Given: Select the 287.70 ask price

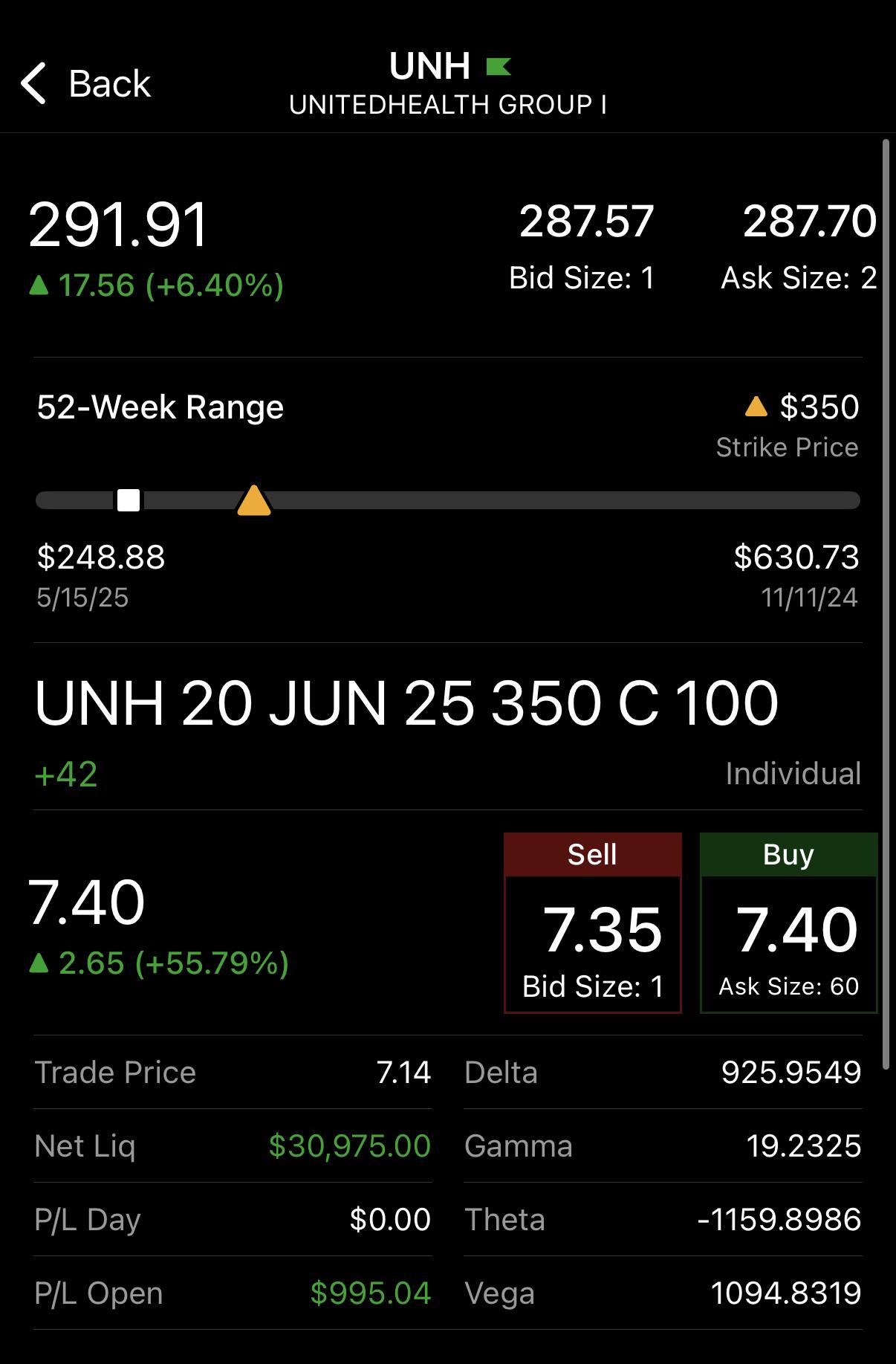Looking at the screenshot, I should 810,222.
